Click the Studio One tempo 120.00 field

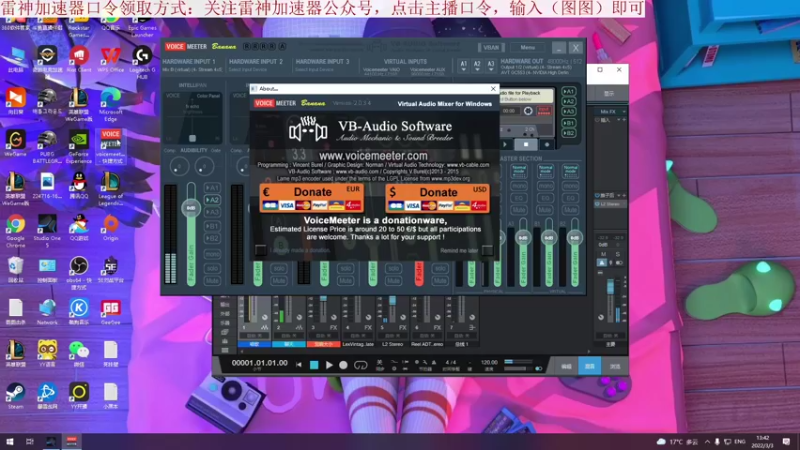[489, 362]
